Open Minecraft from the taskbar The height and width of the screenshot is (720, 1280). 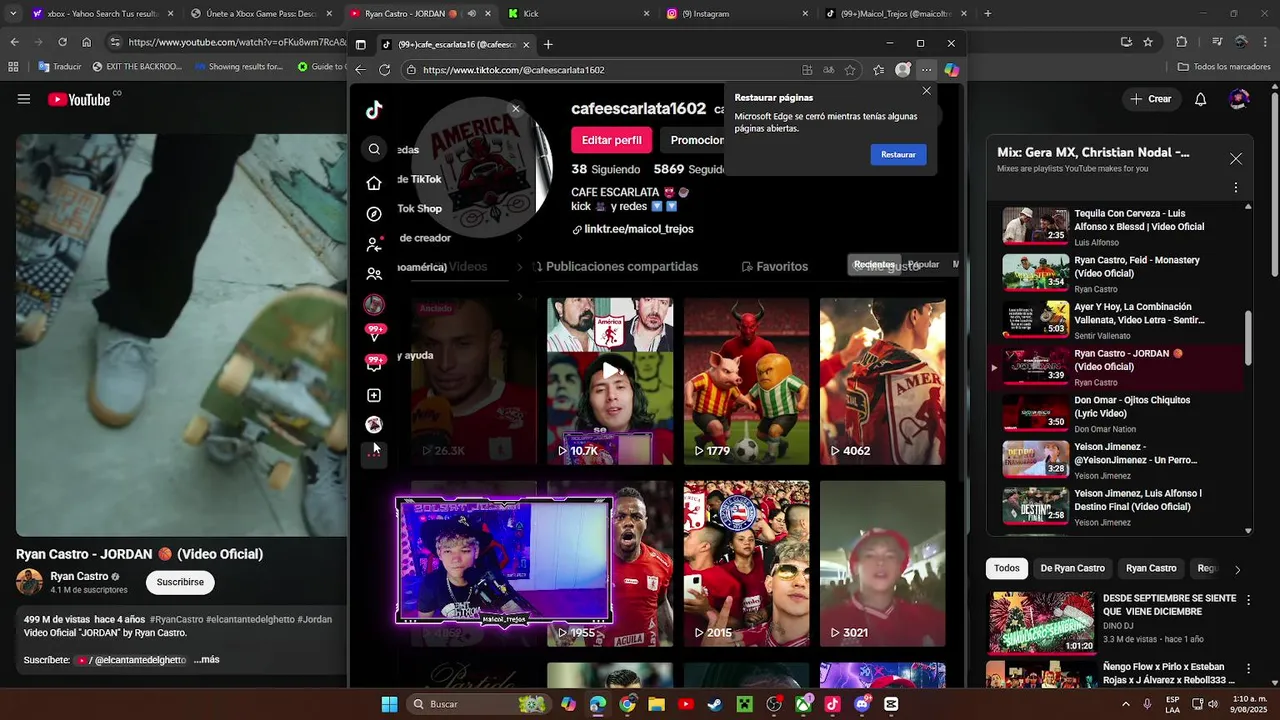(x=744, y=704)
